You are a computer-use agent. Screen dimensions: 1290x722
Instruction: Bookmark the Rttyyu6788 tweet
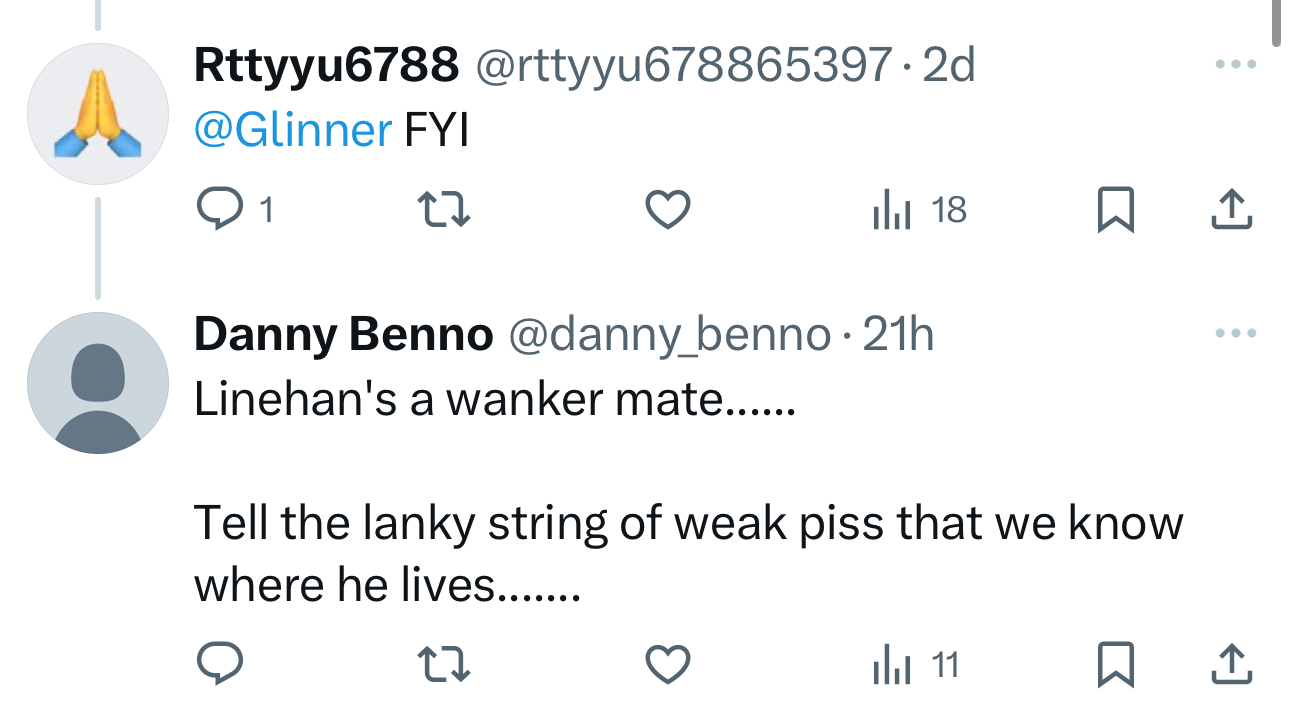[x=1115, y=210]
